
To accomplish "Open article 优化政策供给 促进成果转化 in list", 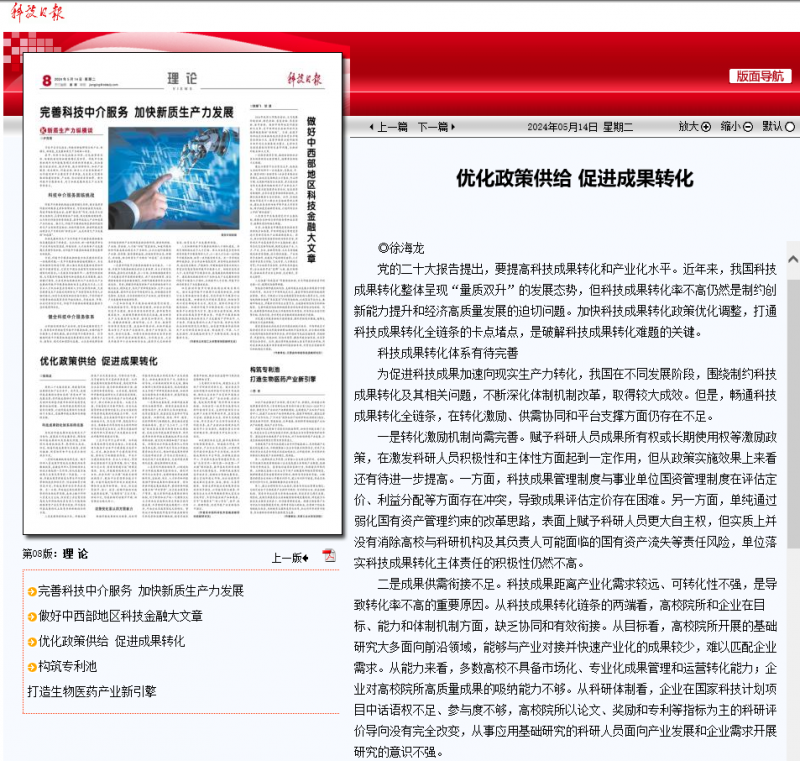I will pos(111,641).
